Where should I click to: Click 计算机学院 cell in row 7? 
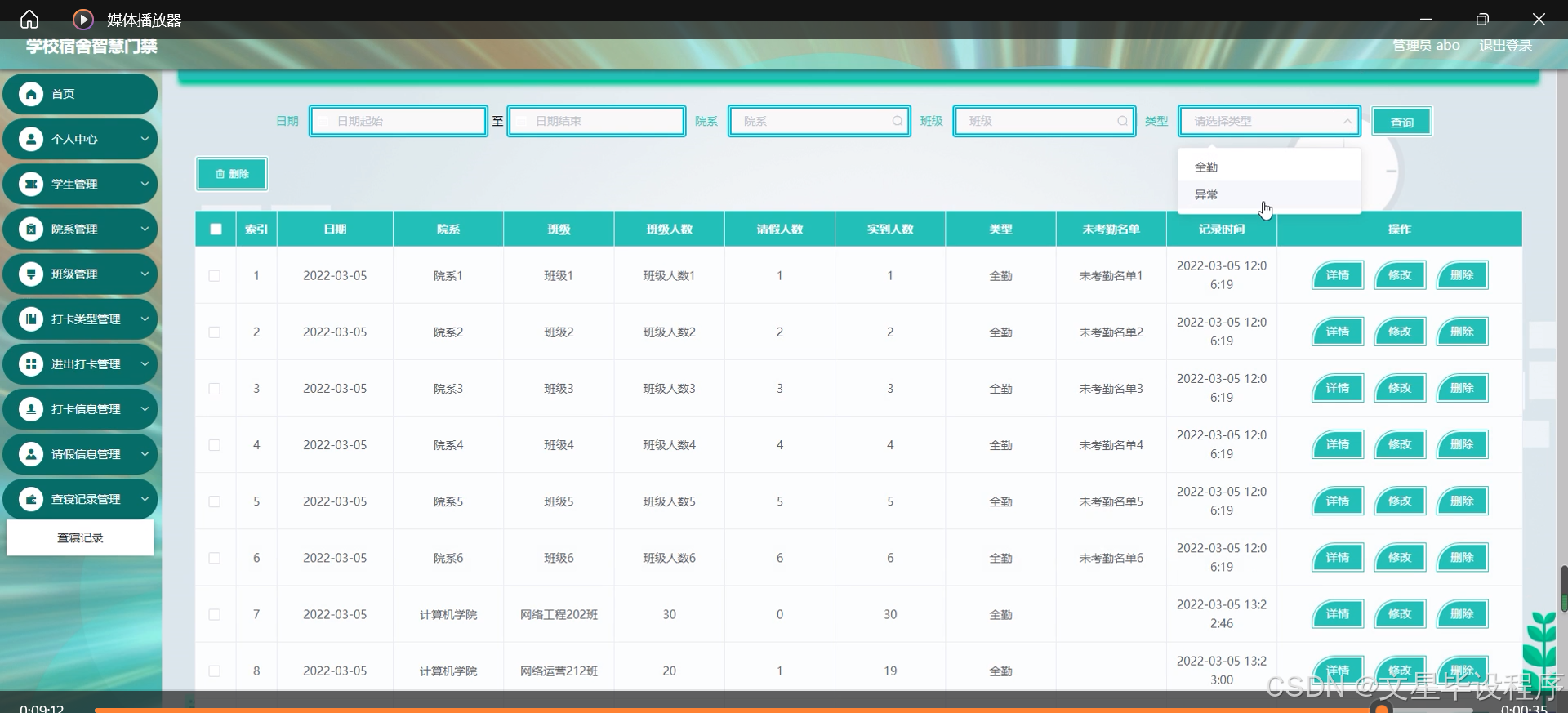[x=448, y=614]
